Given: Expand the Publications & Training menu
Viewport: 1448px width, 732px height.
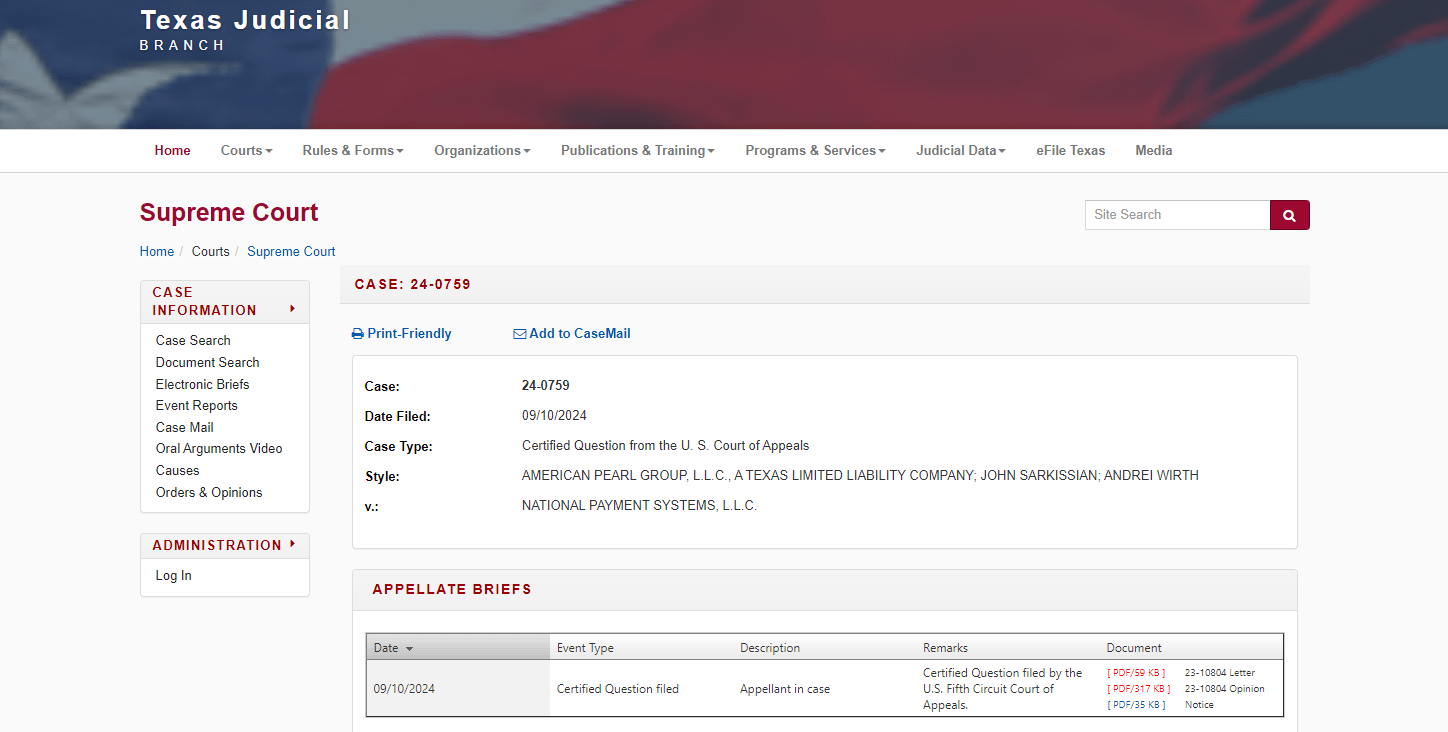Looking at the screenshot, I should tap(638, 150).
